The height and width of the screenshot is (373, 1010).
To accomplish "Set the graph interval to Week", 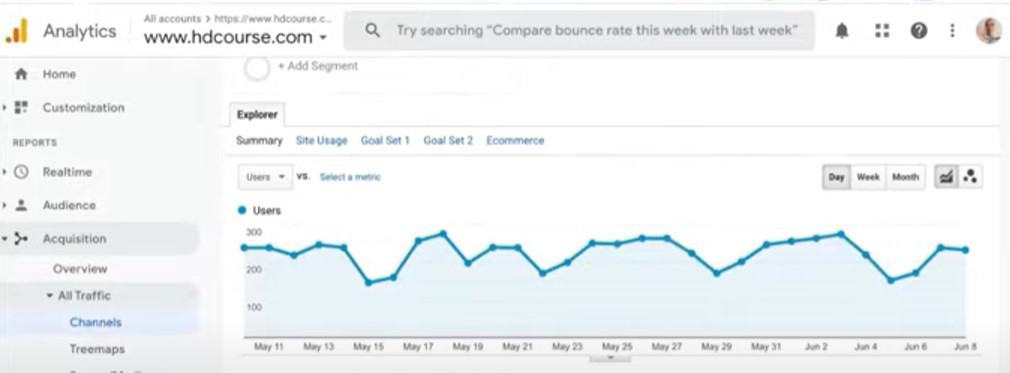I will click(x=868, y=177).
